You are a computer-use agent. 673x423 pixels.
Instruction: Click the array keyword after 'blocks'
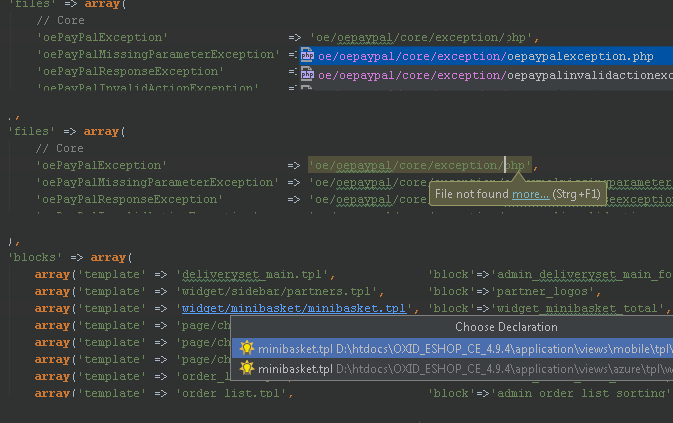pos(108,257)
